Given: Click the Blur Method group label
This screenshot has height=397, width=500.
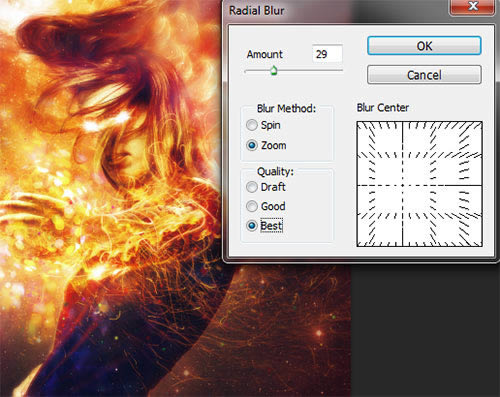Looking at the screenshot, I should pyautogui.click(x=286, y=108).
